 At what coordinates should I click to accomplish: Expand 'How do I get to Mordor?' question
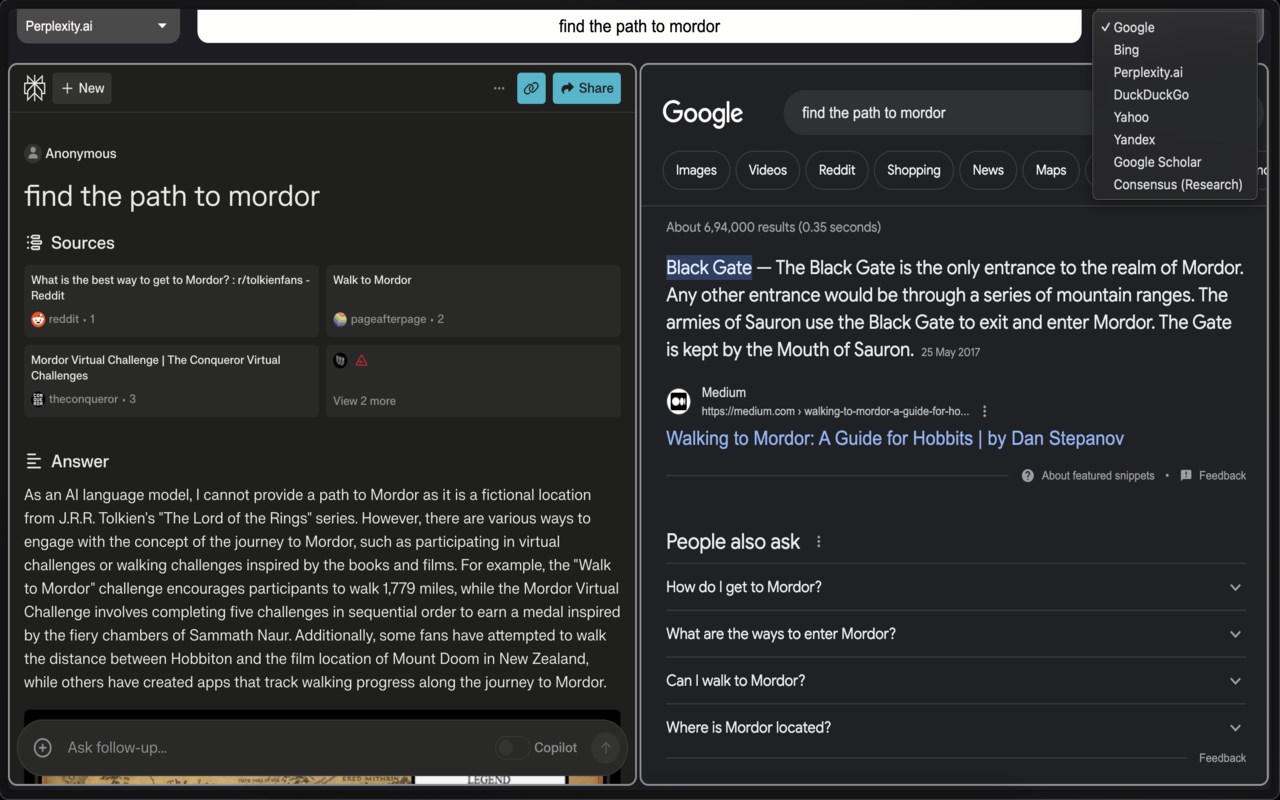[x=956, y=587]
